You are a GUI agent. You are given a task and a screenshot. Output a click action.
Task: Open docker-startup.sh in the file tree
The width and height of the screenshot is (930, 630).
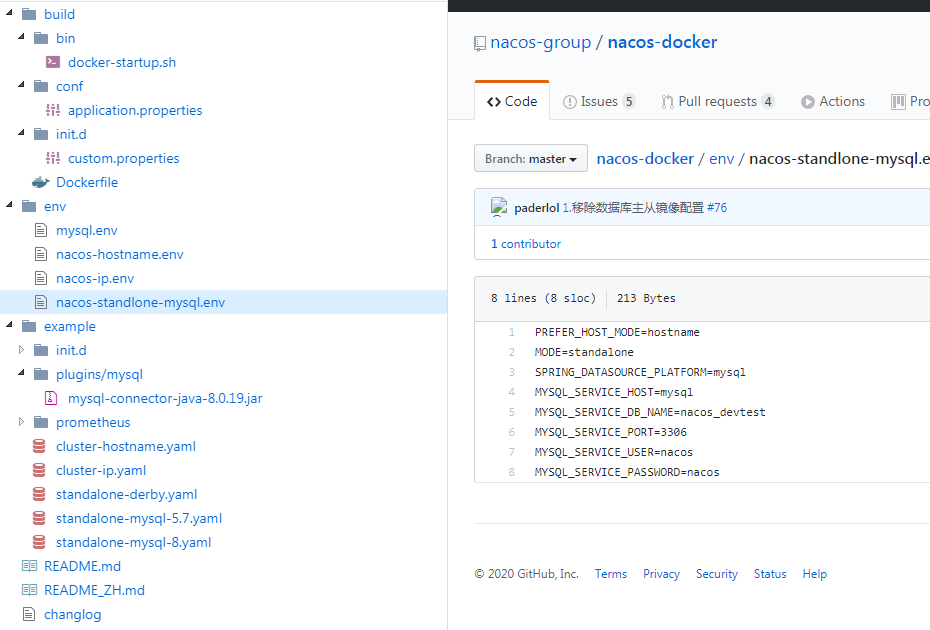[122, 62]
